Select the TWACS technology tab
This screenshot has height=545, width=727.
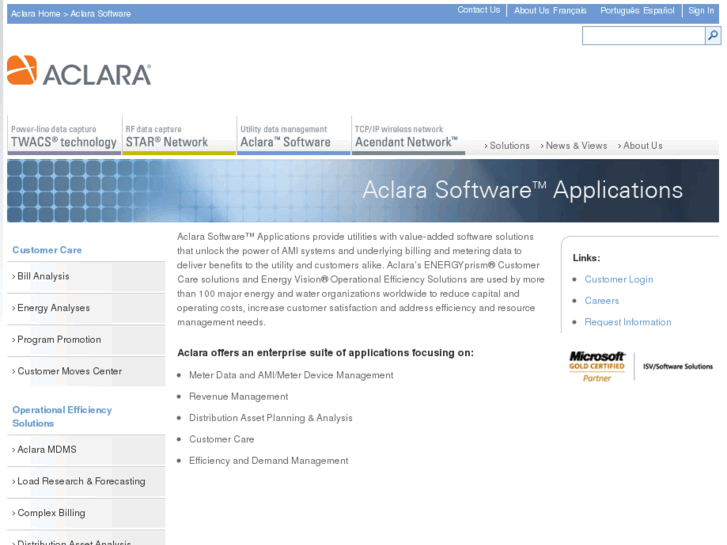(x=64, y=136)
